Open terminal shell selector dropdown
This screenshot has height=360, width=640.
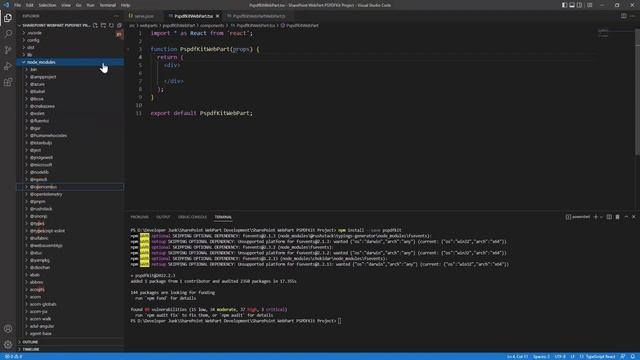(602, 217)
